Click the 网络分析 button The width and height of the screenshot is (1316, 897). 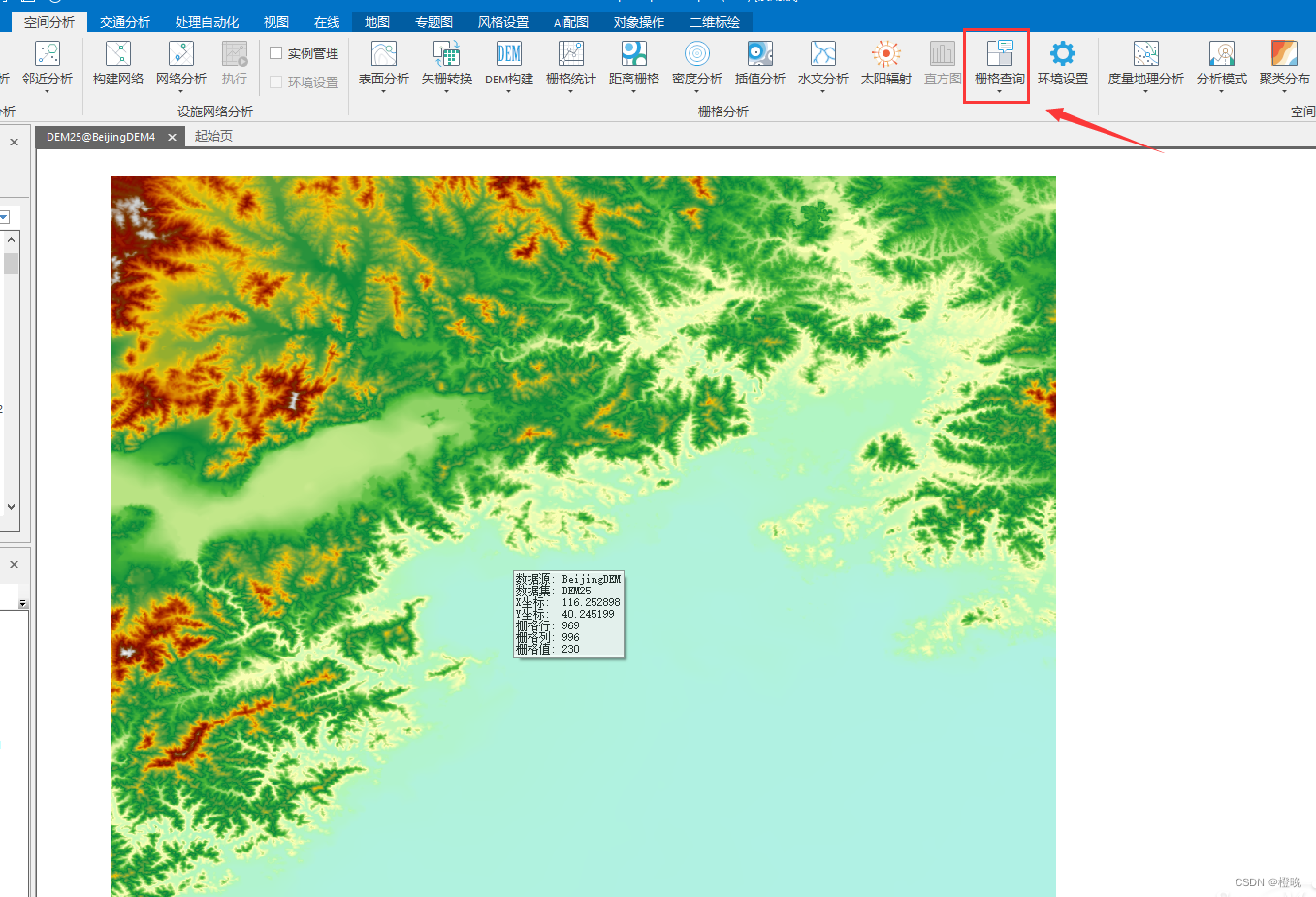tap(179, 64)
